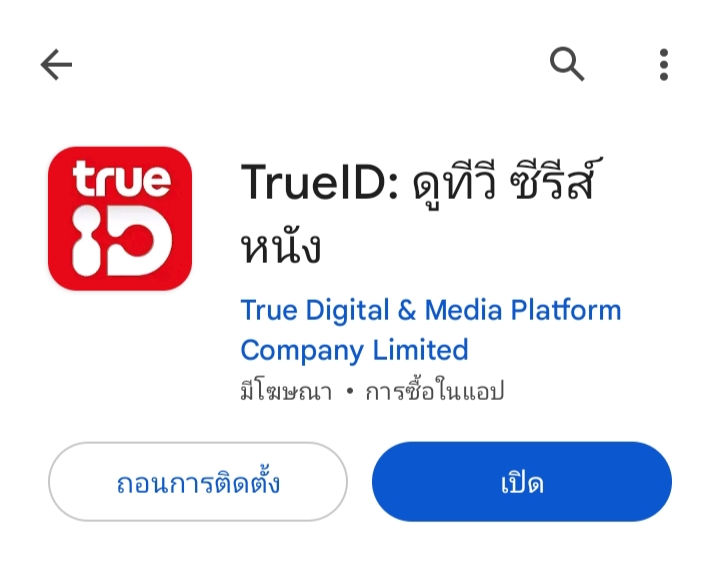The height and width of the screenshot is (575, 720).
Task: Open search with the magnifier icon
Action: coord(567,64)
